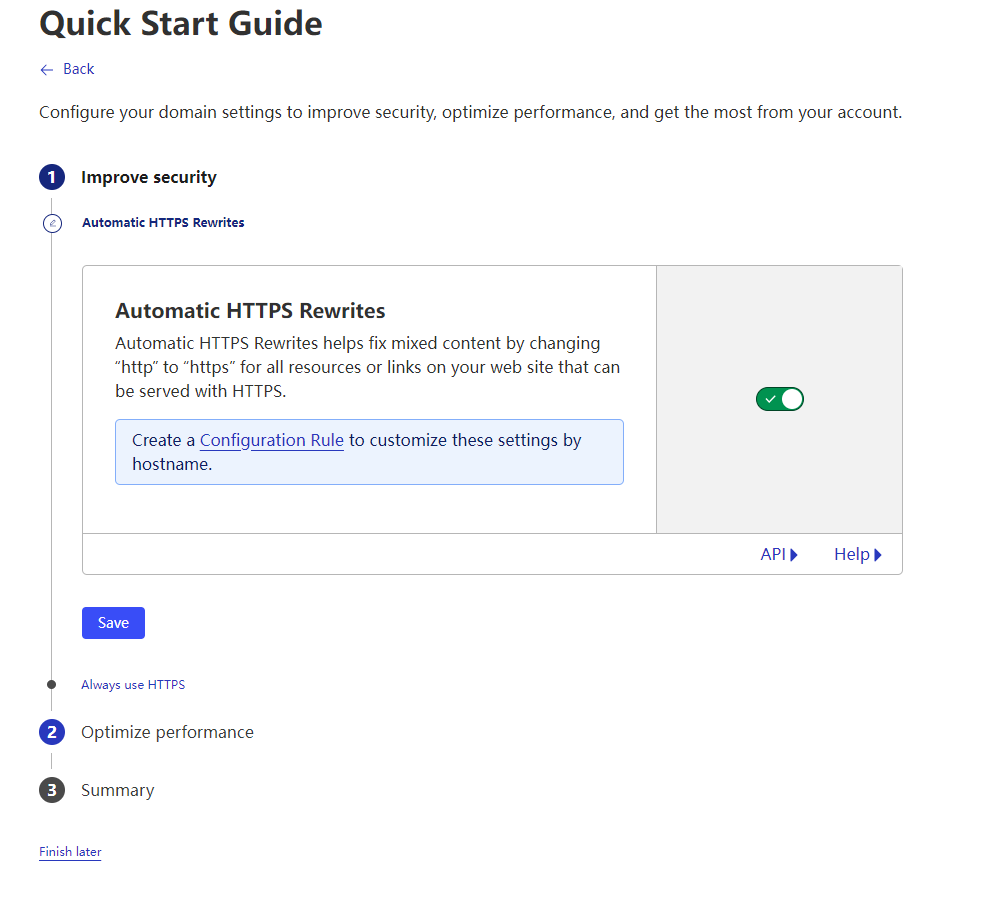Click the Finish later link

click(70, 852)
